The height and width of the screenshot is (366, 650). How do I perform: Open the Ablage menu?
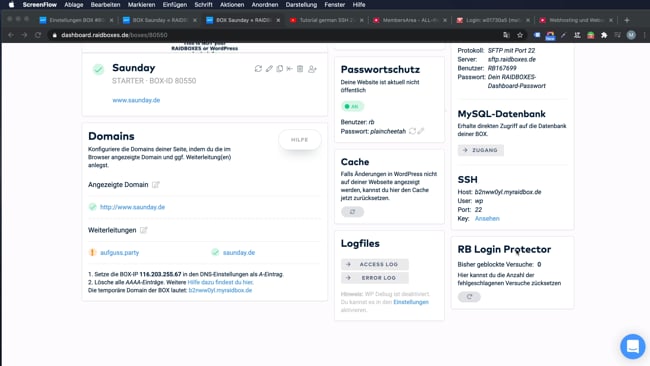click(x=73, y=5)
